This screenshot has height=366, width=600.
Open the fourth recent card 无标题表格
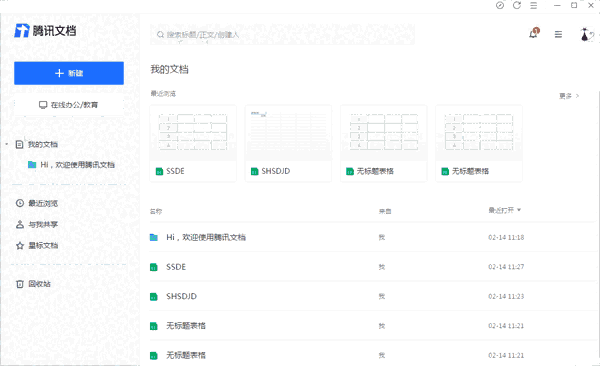click(x=479, y=143)
